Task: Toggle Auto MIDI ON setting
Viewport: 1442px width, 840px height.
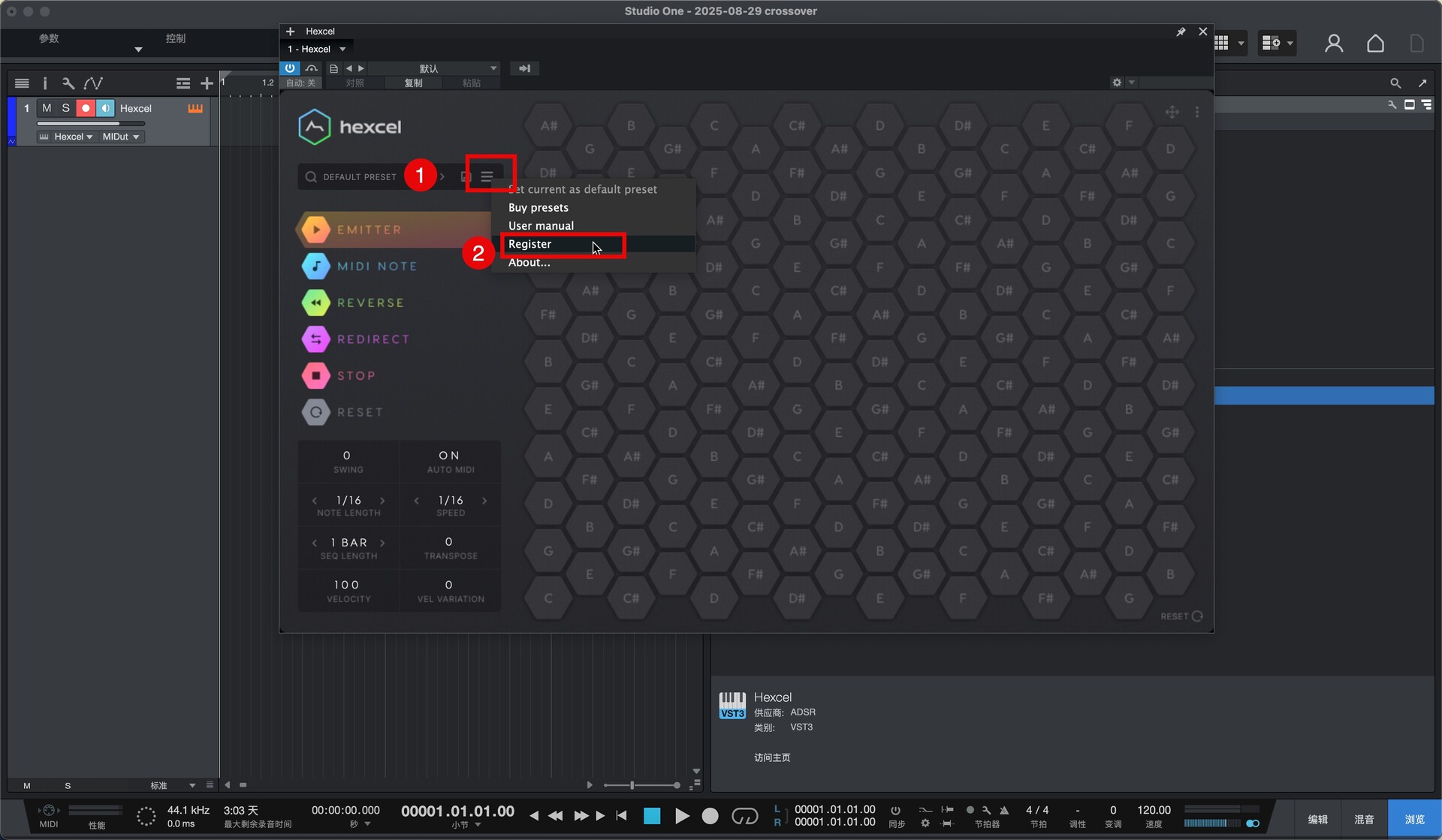Action: (x=450, y=461)
